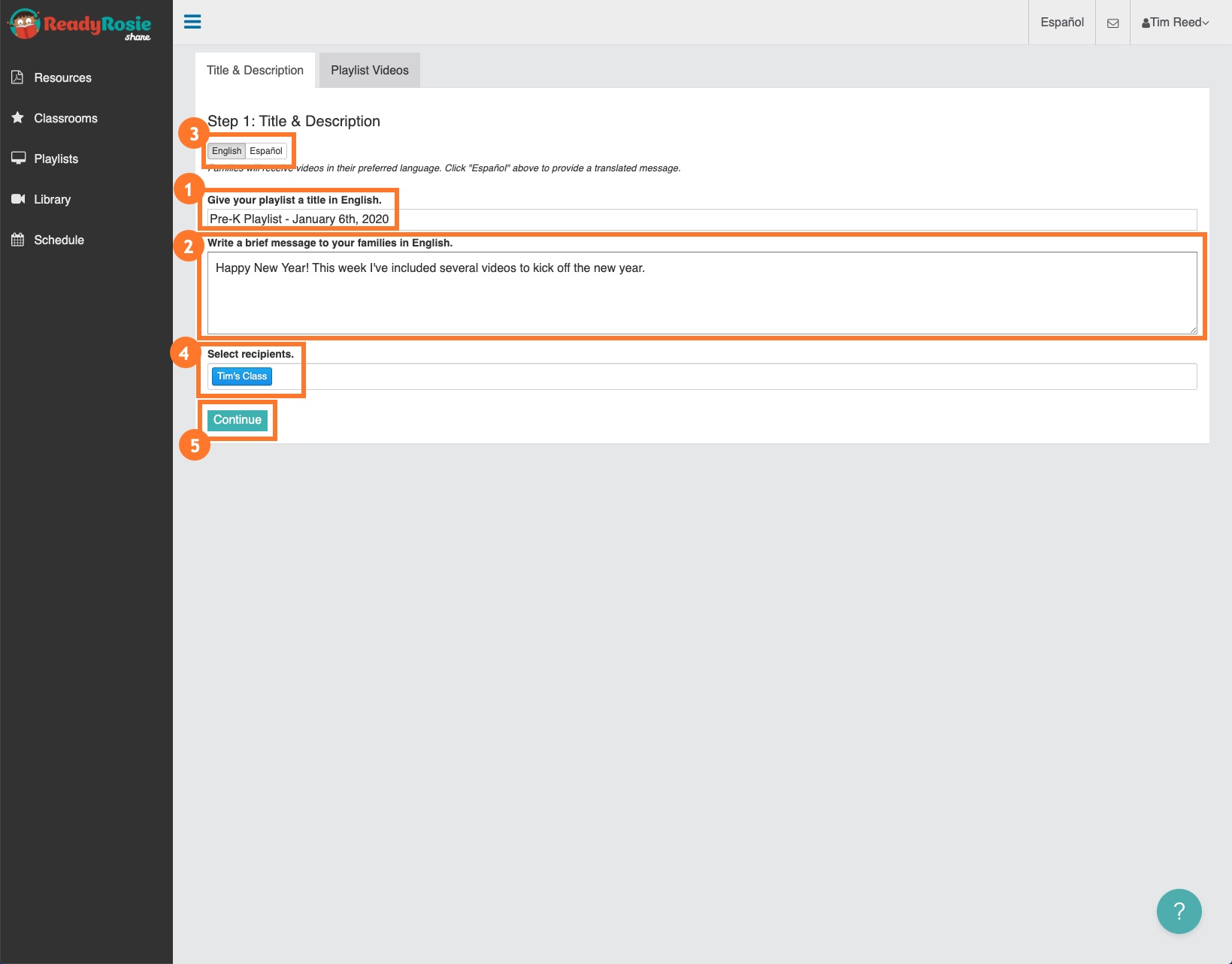Screen dimensions: 1232x964
Task: Open the Tim Reed account dropdown
Action: 1176,22
